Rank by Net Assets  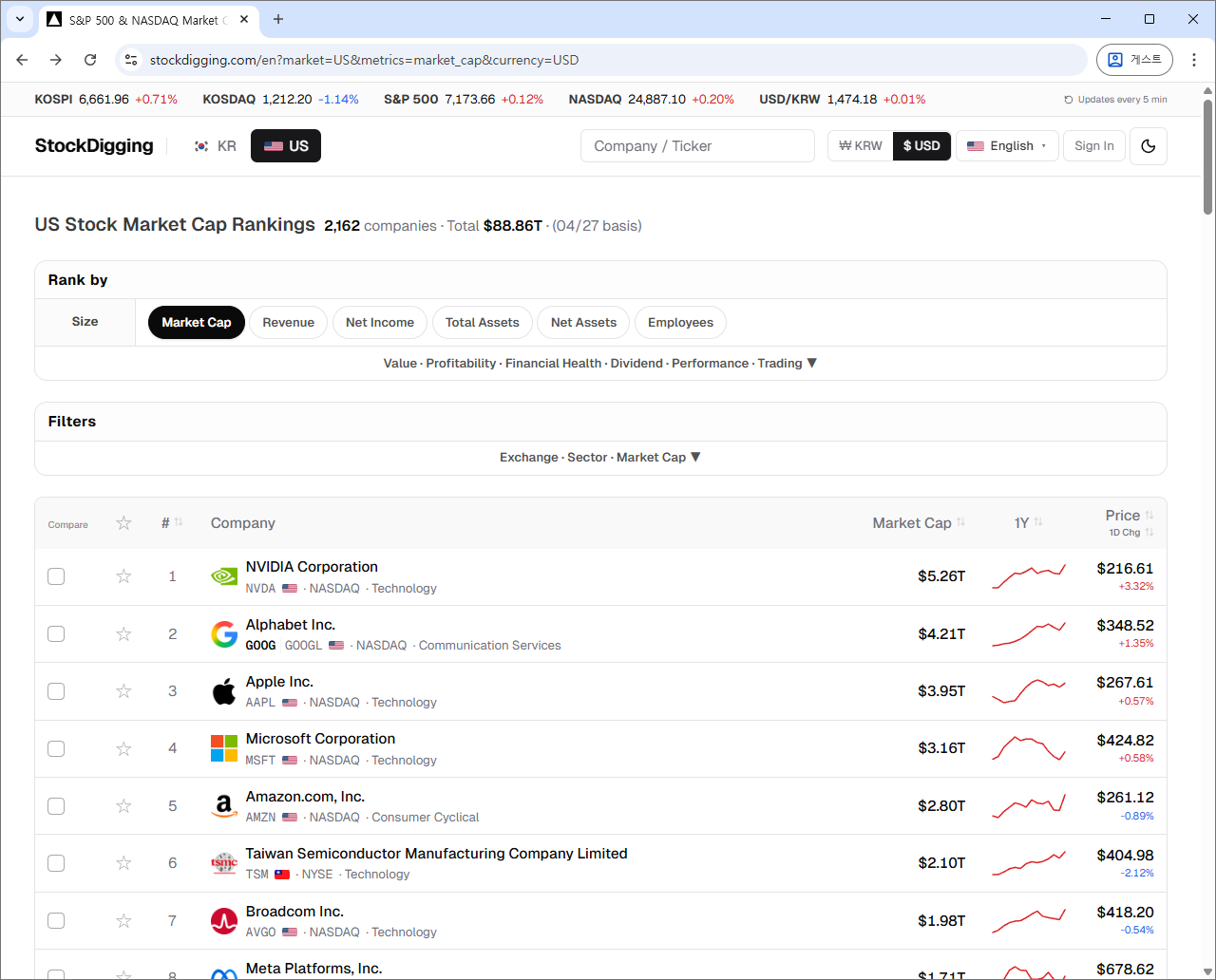[583, 323]
